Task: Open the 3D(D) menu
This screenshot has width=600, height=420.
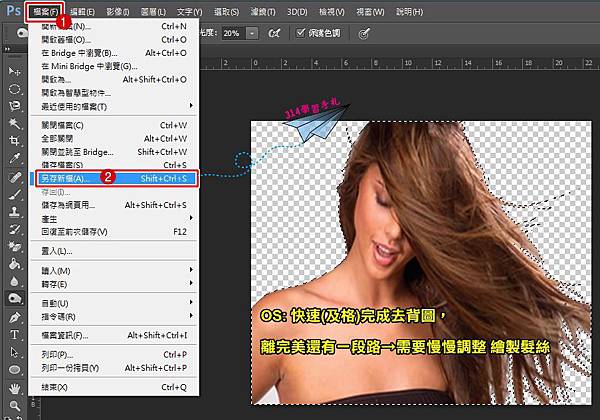Action: coord(297,12)
